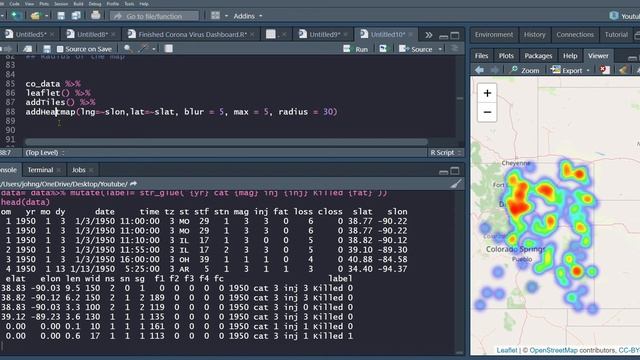Remove the current viewer item with the red X
This screenshot has height=360, width=640.
click(604, 70)
